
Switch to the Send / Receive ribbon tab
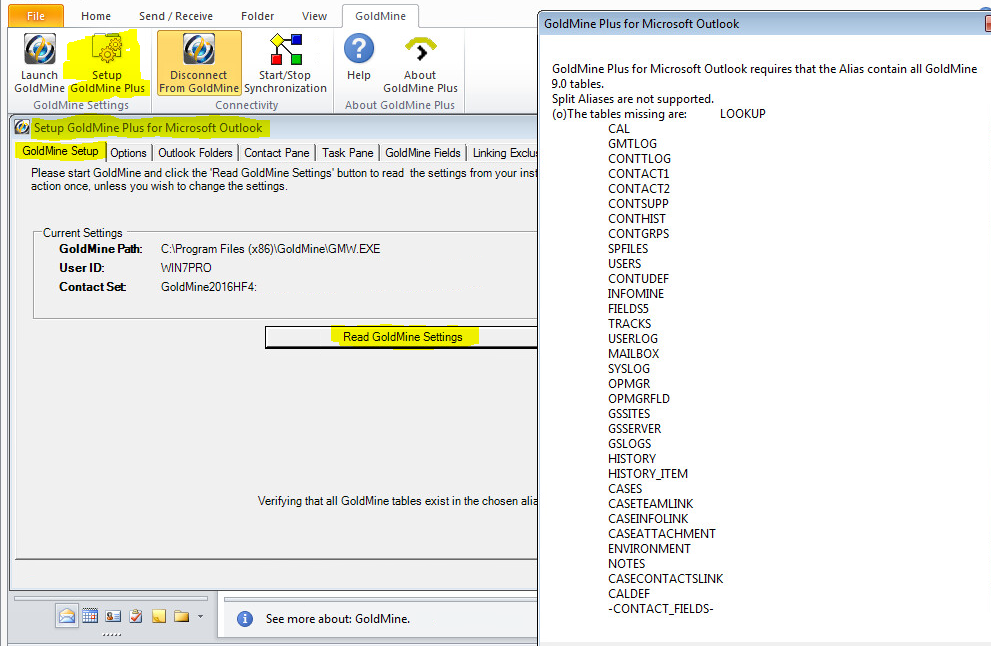176,16
